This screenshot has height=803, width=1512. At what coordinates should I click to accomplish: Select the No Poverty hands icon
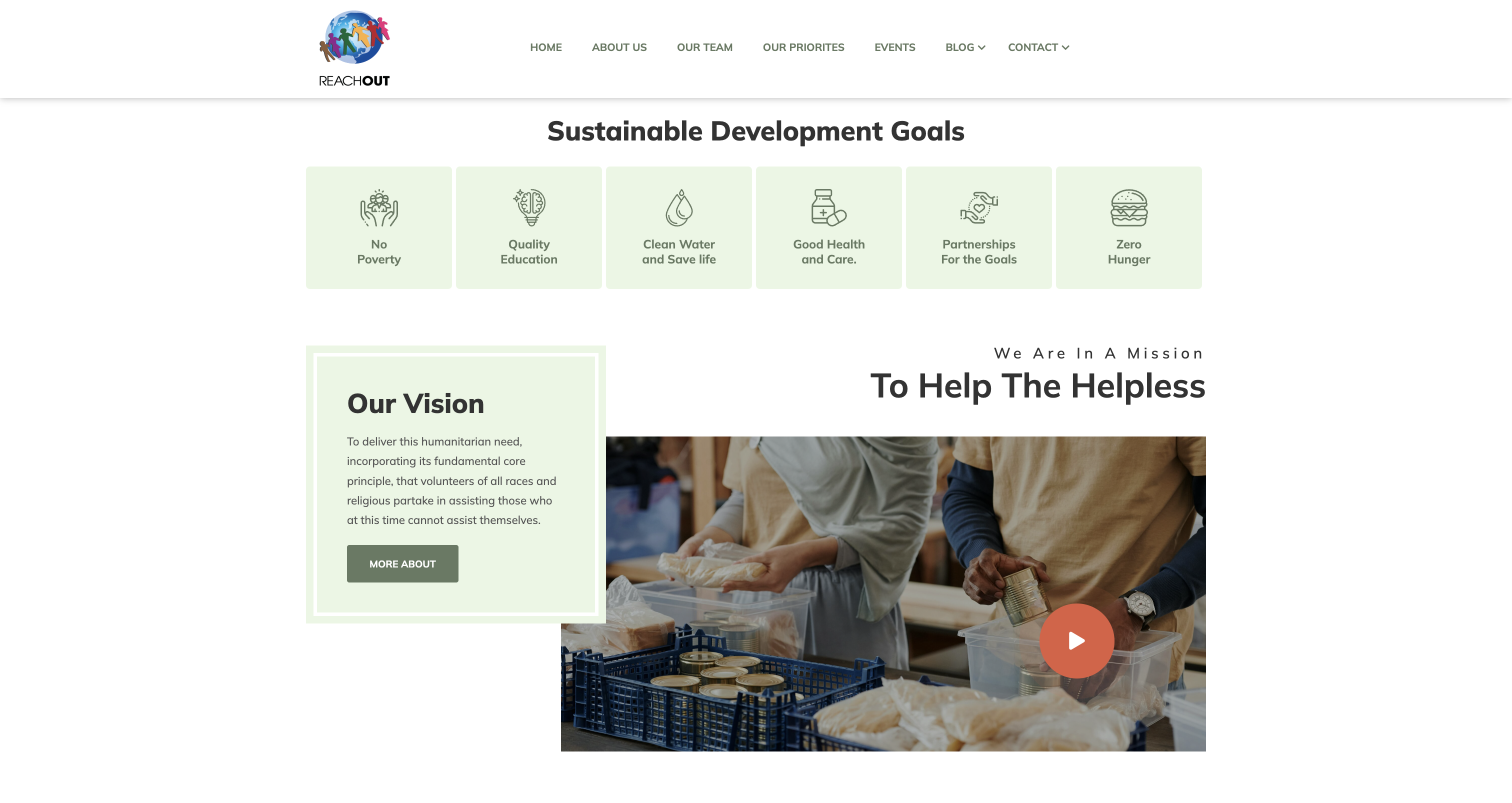(x=379, y=208)
